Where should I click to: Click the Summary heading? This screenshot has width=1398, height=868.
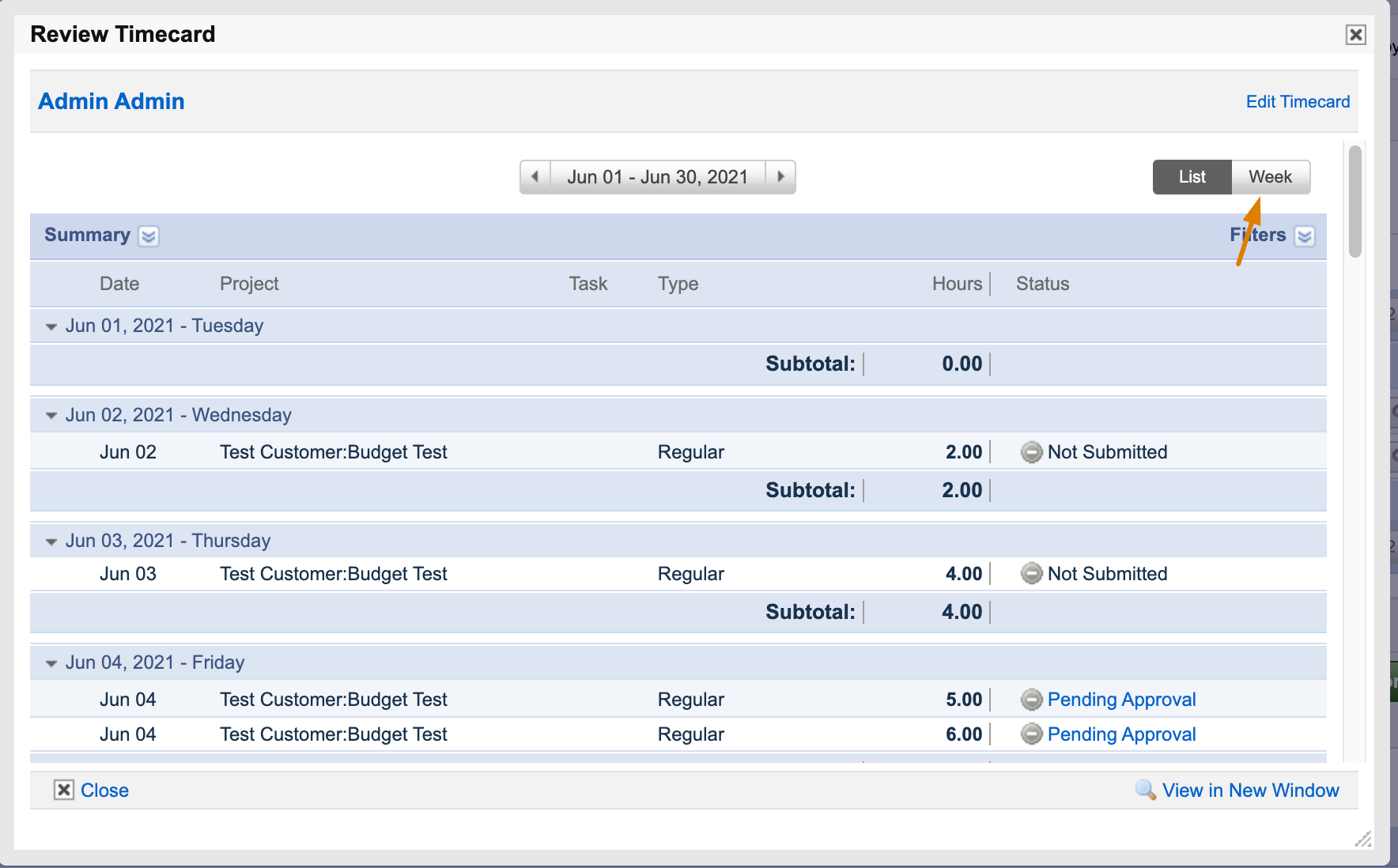[87, 235]
